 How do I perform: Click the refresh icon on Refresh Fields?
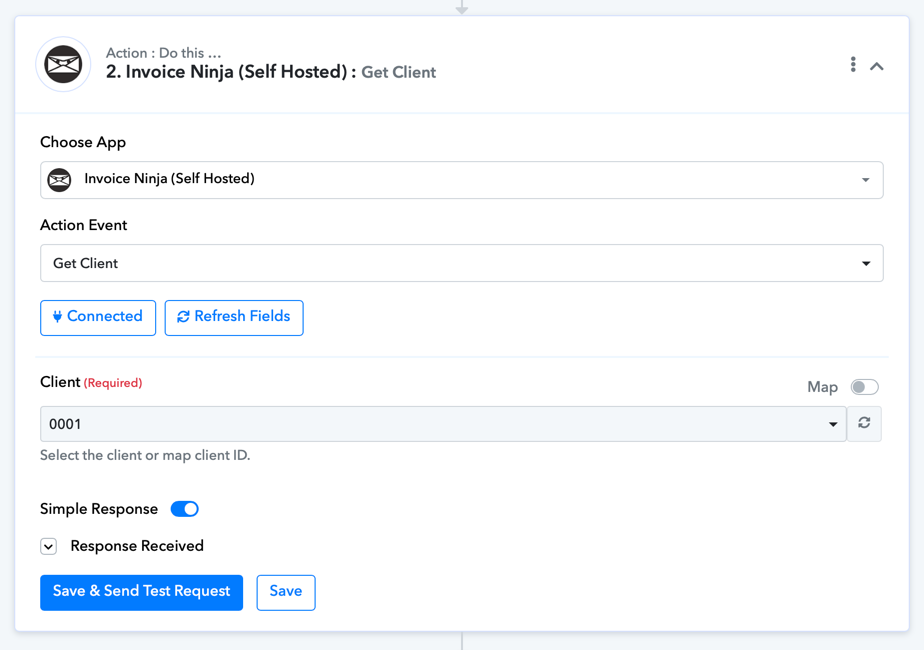pyautogui.click(x=183, y=316)
